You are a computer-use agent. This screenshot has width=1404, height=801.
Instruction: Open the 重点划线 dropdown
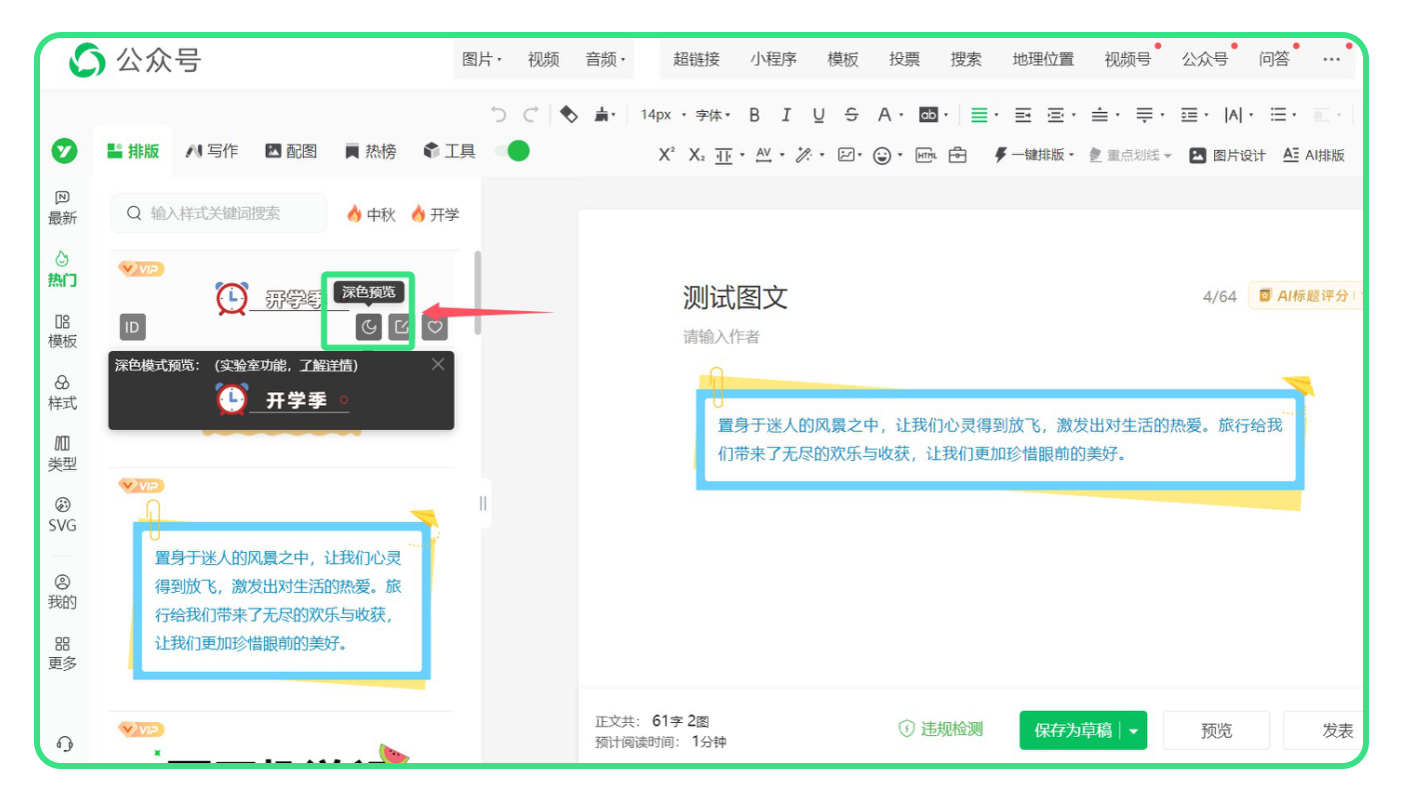pos(1130,155)
